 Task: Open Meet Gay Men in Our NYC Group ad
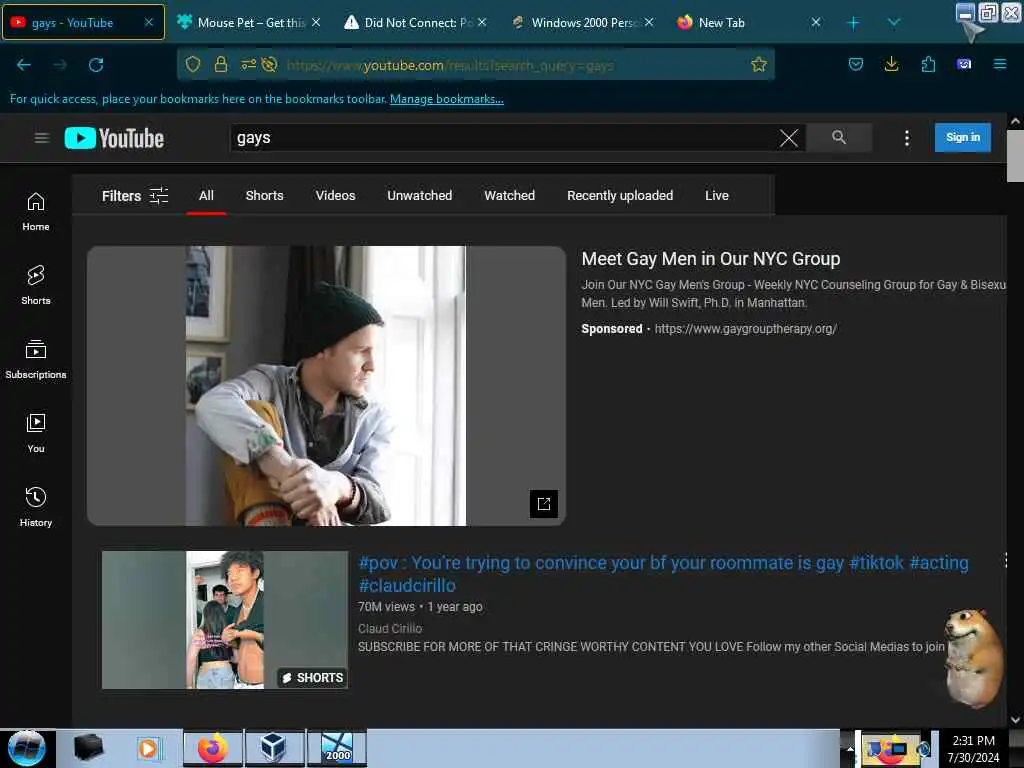[x=711, y=259]
